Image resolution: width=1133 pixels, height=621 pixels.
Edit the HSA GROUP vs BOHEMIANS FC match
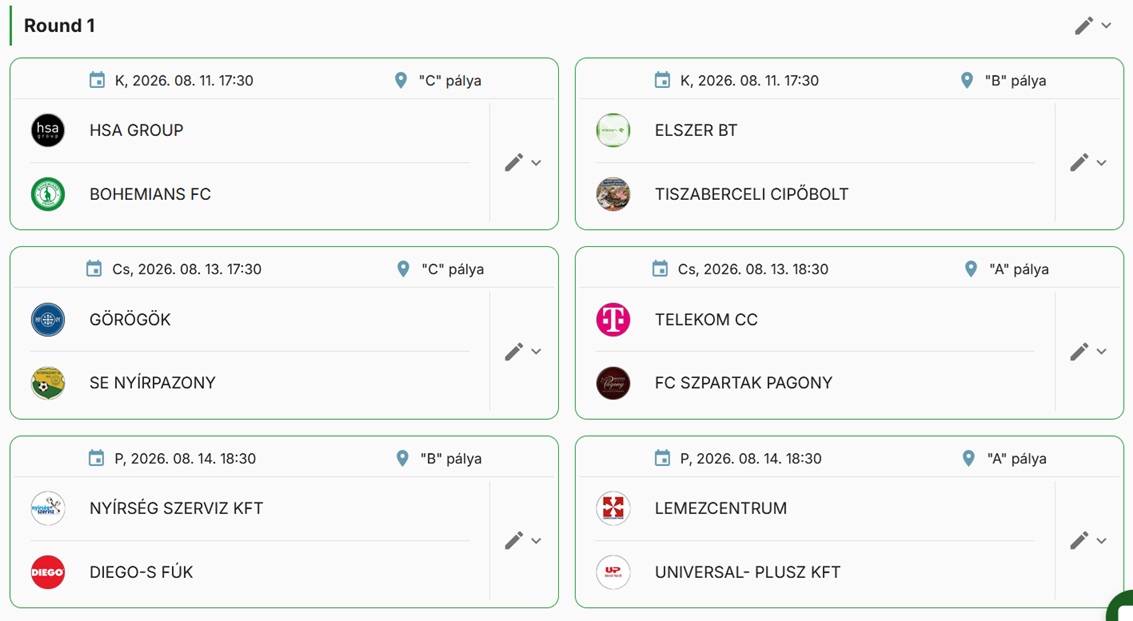[x=514, y=163]
